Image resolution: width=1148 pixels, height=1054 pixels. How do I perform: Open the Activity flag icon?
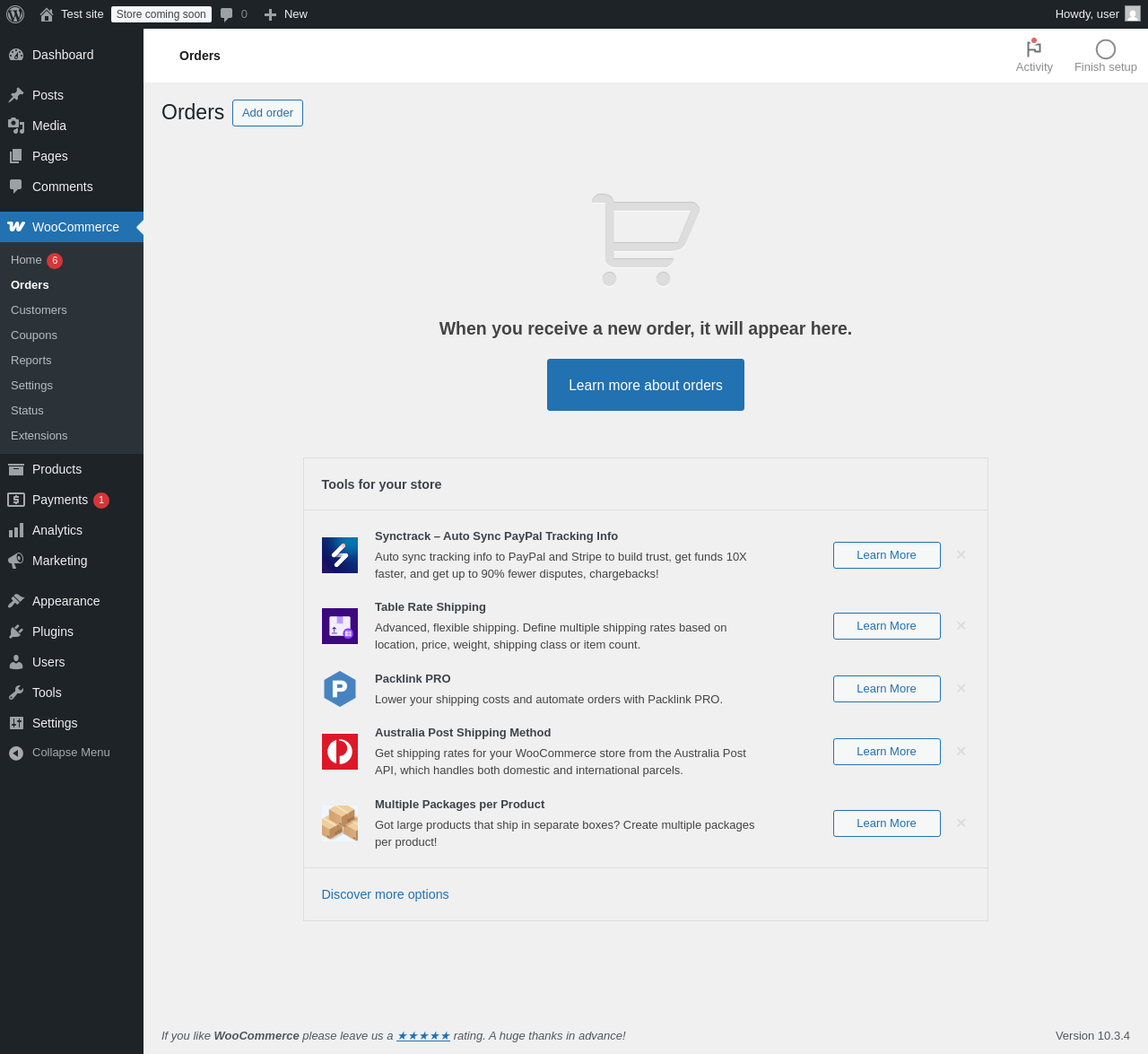click(x=1034, y=48)
